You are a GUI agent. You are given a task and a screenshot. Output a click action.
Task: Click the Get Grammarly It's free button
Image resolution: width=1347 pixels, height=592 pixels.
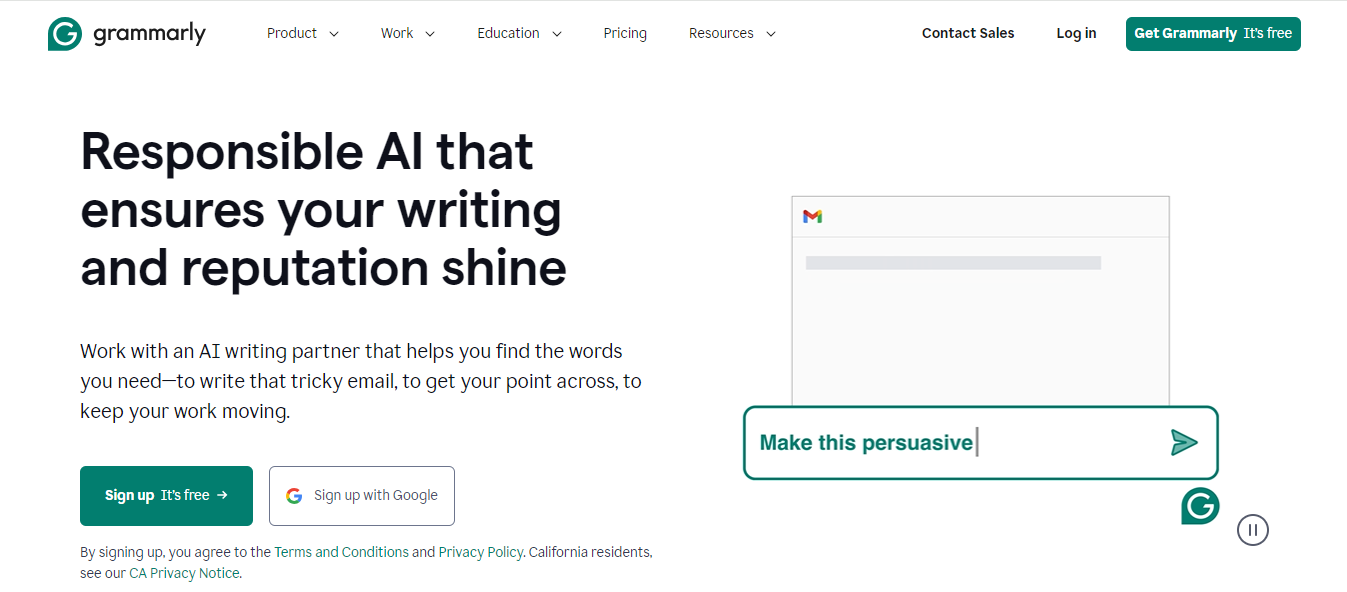click(x=1213, y=33)
